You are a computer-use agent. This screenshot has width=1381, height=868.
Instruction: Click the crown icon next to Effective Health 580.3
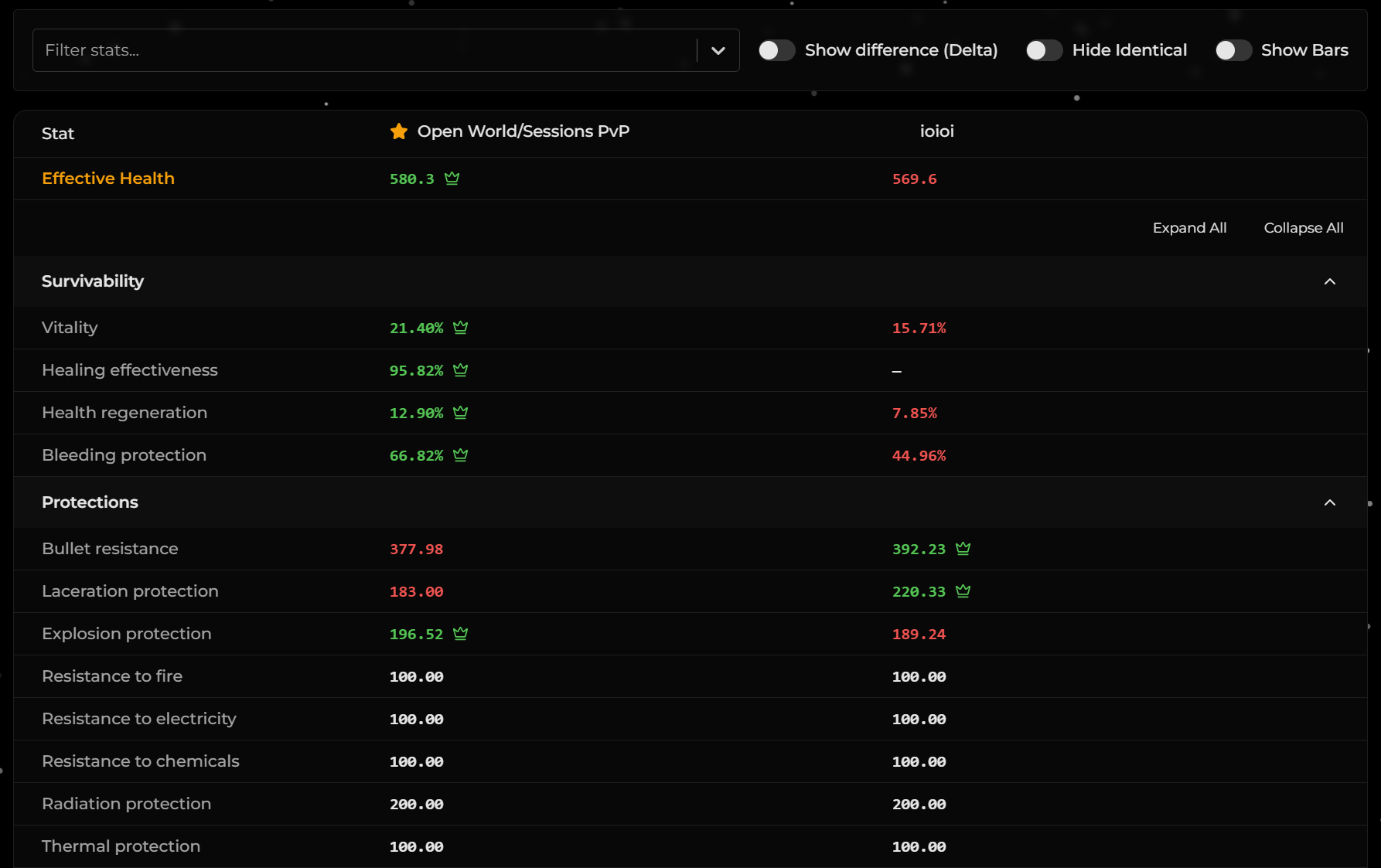tap(452, 179)
